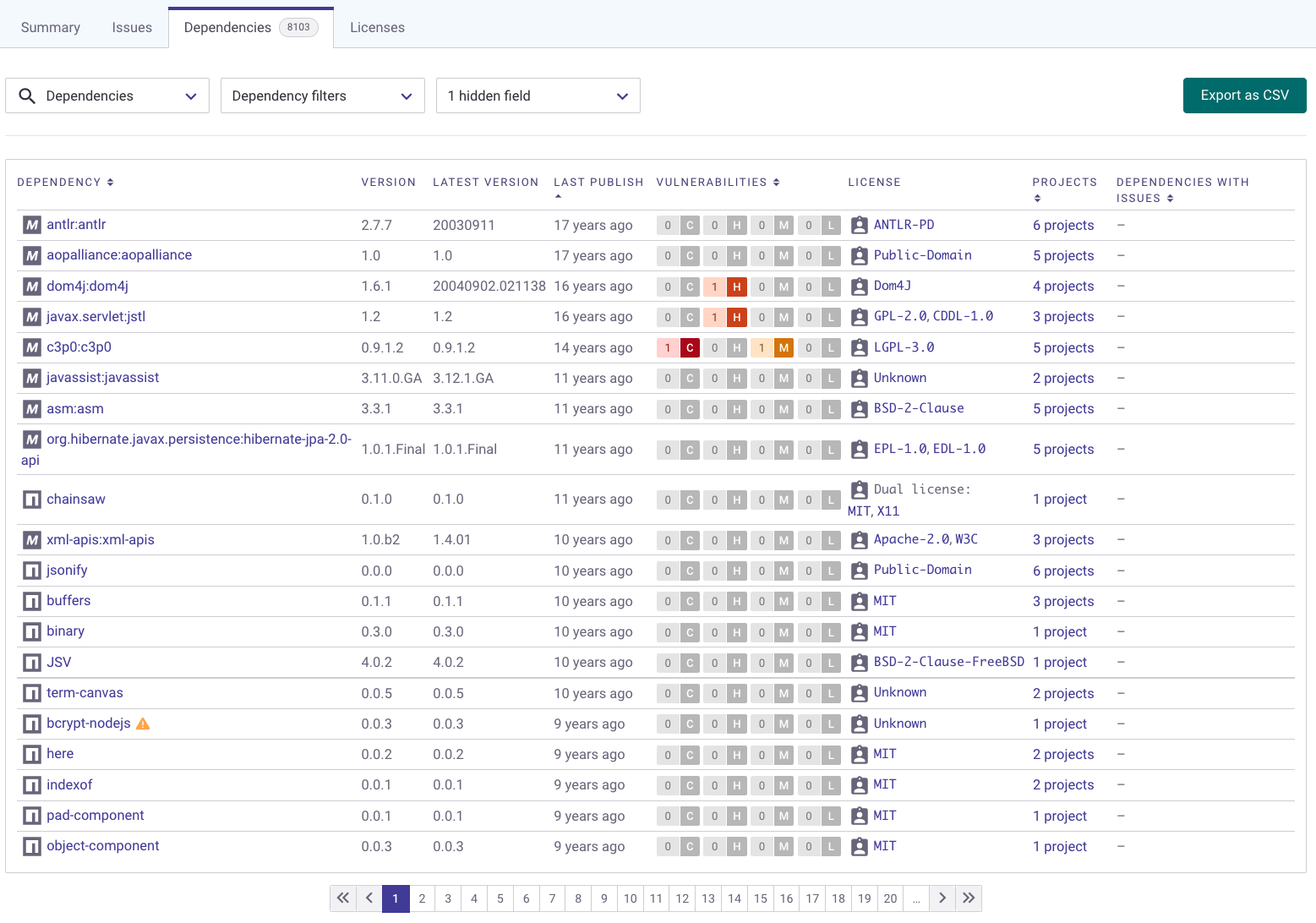Sort by Dependency column sort arrows

[x=110, y=182]
